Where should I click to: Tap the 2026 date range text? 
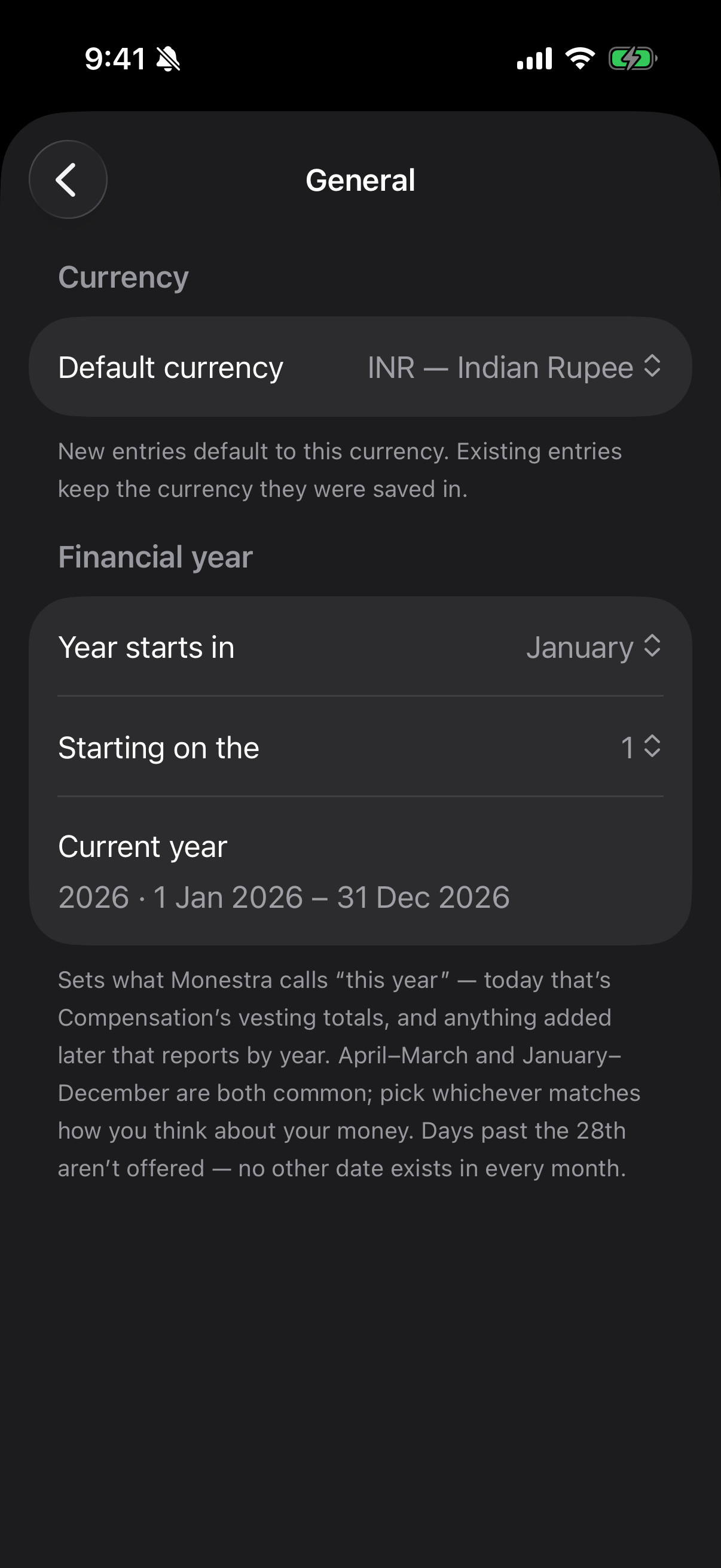pos(283,897)
